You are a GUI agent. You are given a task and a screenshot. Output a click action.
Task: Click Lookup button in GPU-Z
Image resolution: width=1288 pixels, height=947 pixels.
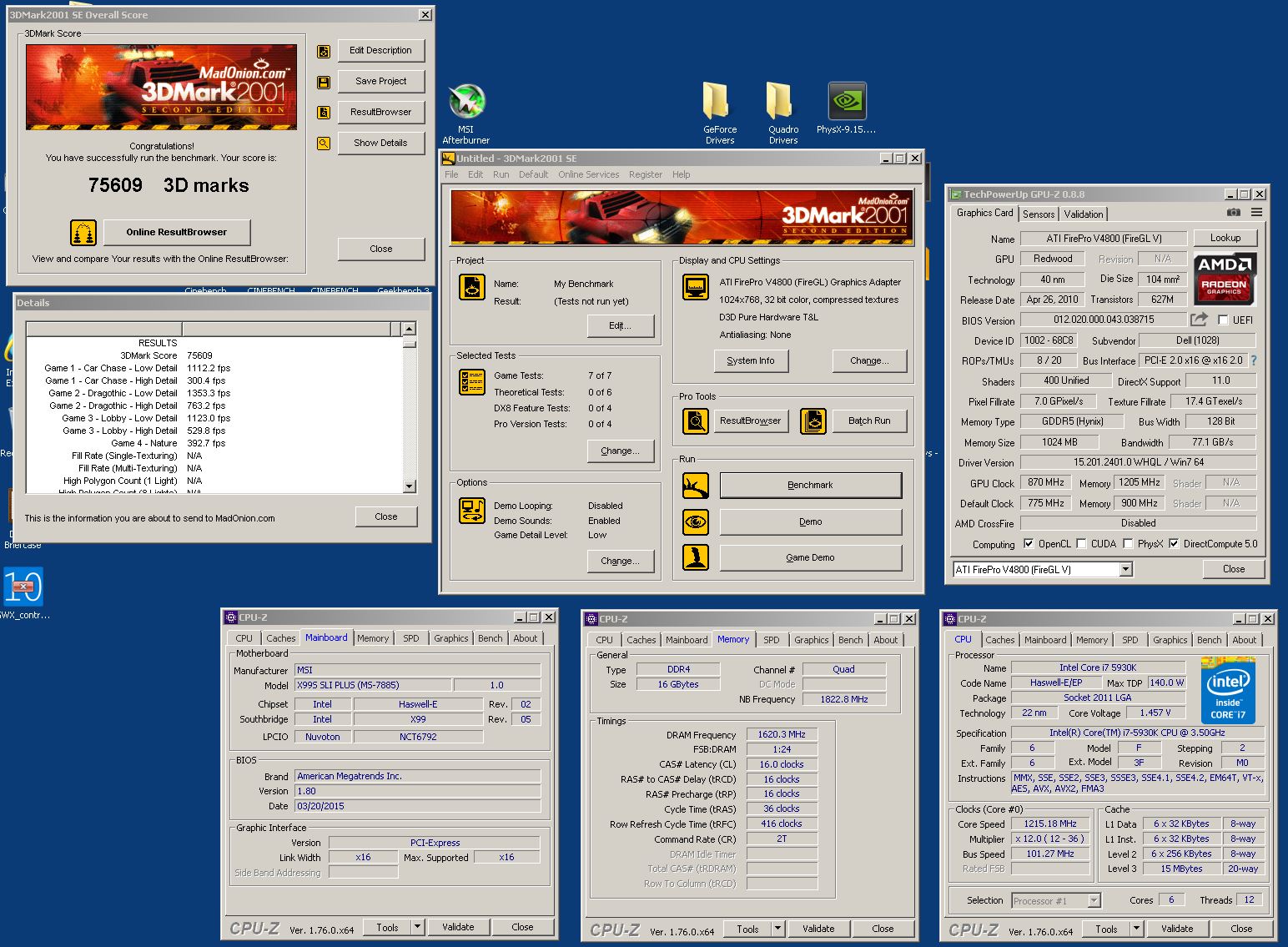click(x=1225, y=238)
